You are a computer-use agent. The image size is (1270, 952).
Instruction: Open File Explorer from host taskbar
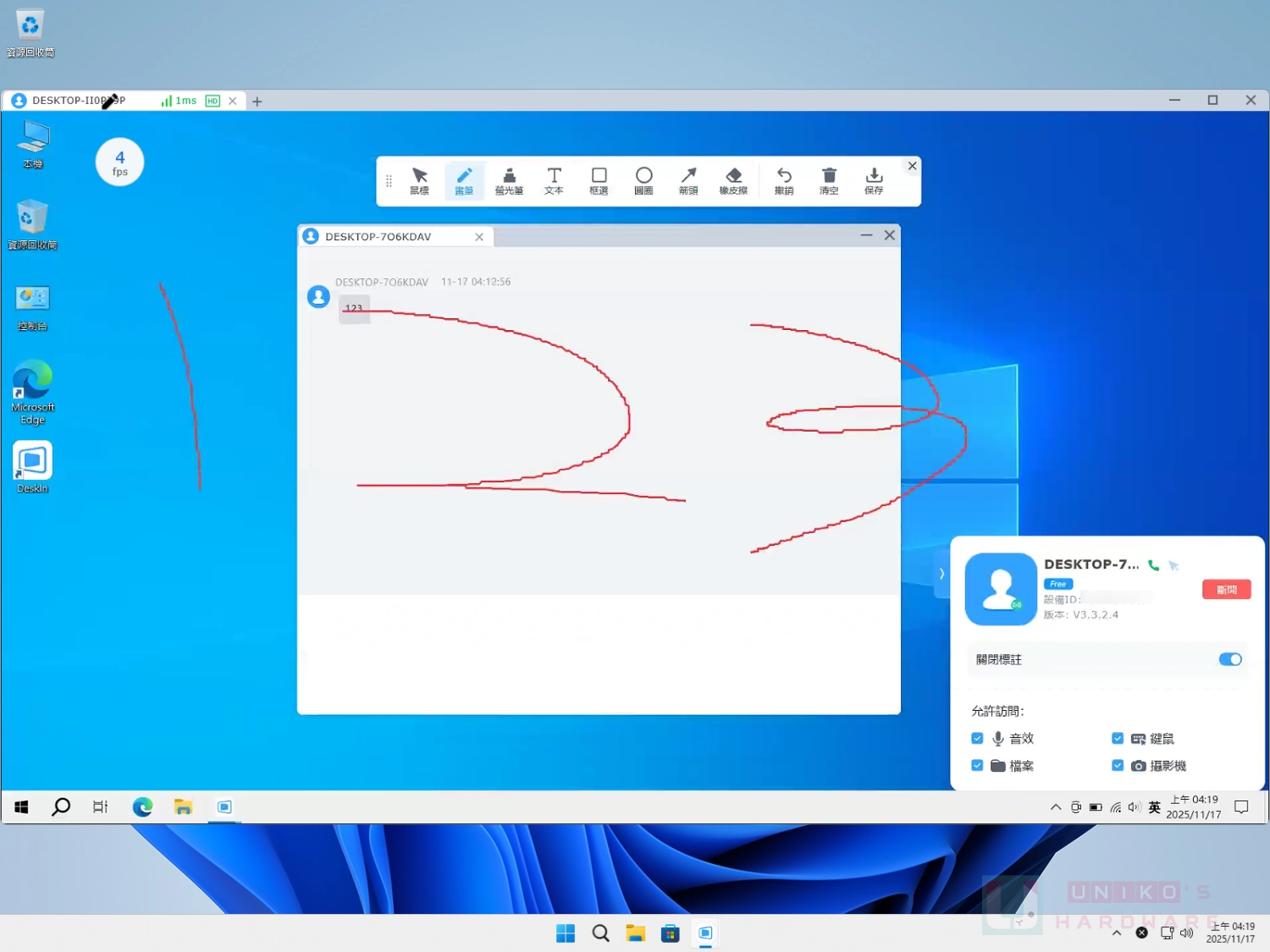635,933
